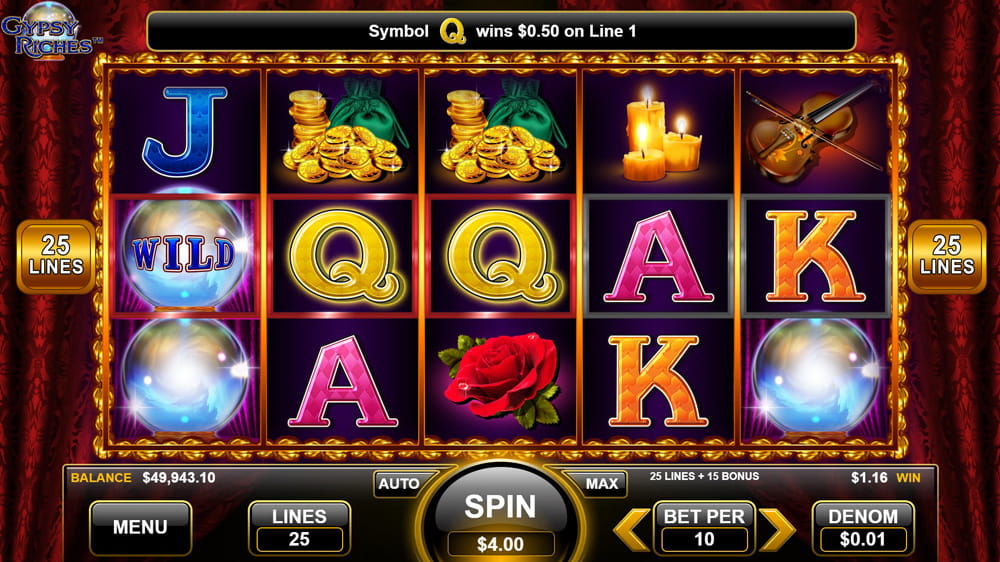This screenshot has width=1000, height=562.
Task: Increase bet per line with right arrow
Action: click(x=777, y=529)
